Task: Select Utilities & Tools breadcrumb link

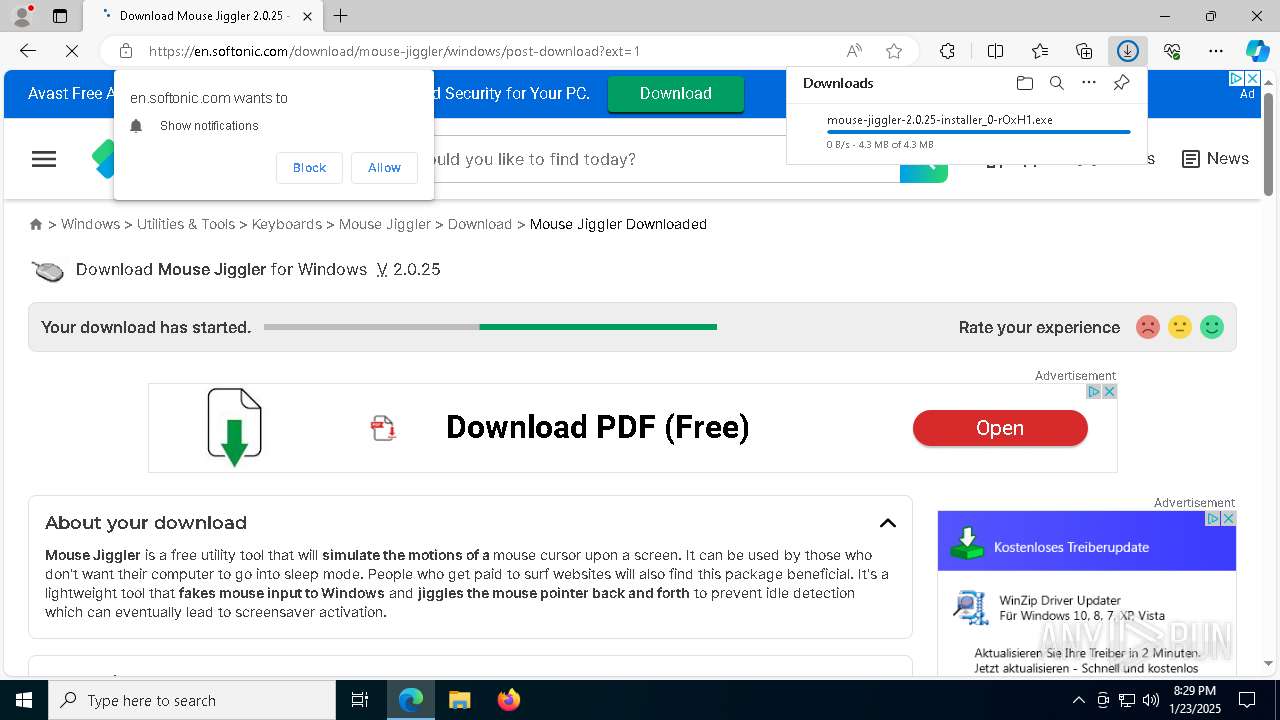Action: tap(186, 224)
